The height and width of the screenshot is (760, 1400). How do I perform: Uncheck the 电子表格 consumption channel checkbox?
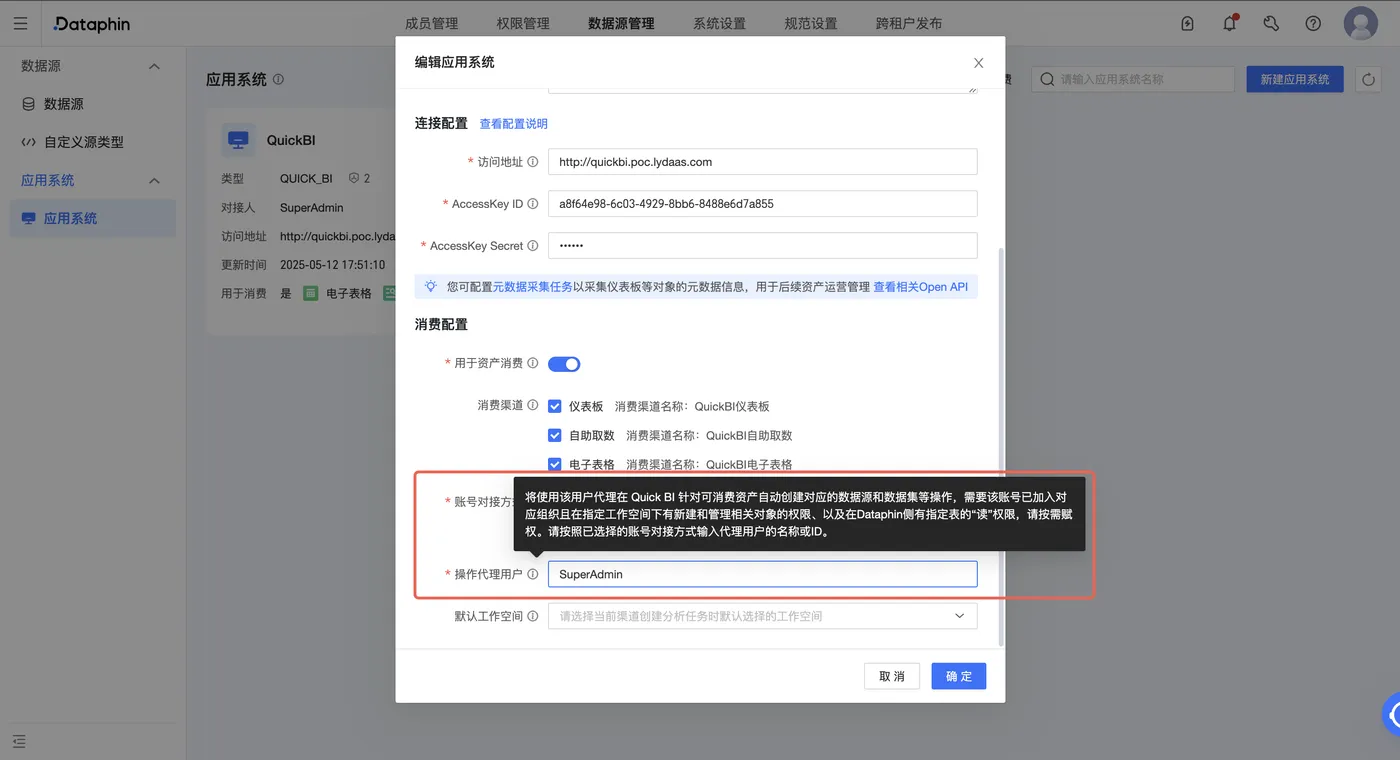coord(554,464)
